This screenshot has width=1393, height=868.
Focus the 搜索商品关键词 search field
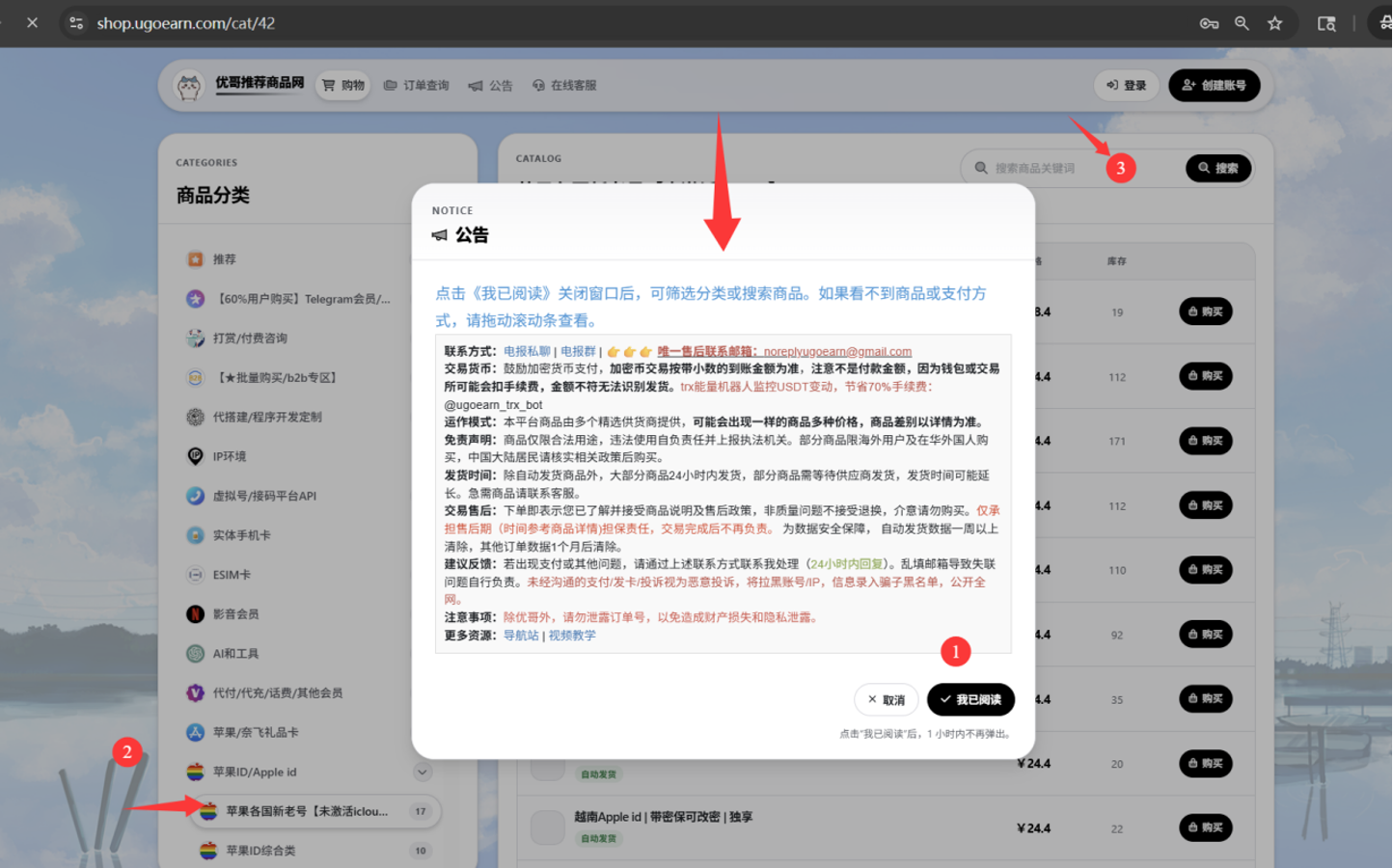click(x=1080, y=168)
